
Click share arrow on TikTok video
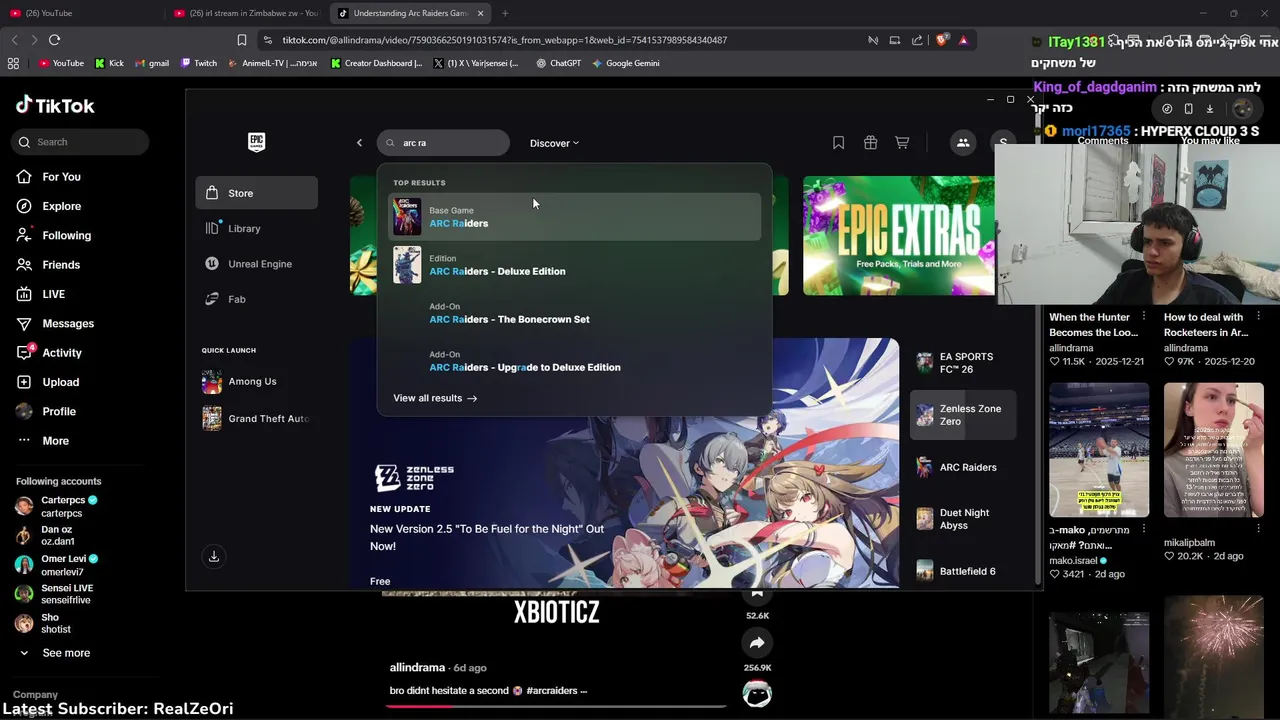click(757, 643)
